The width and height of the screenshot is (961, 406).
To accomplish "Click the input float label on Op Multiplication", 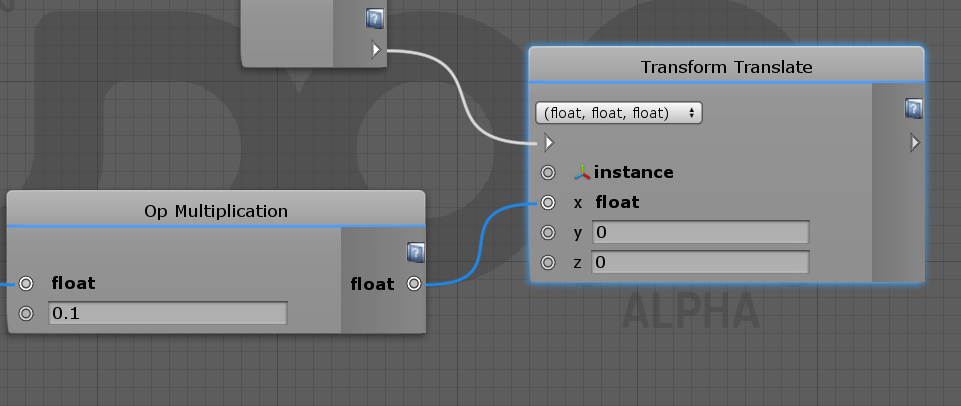I will (x=74, y=283).
